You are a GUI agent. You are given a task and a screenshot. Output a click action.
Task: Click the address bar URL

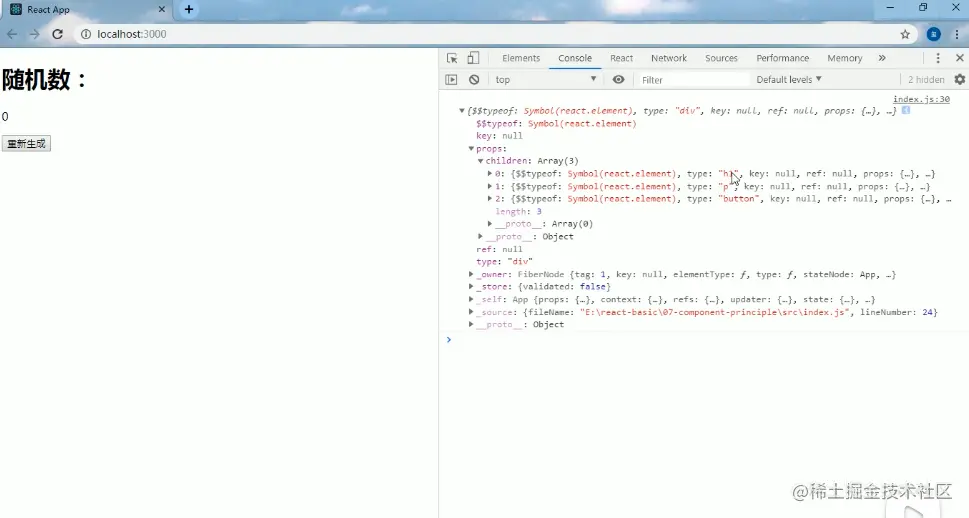pos(132,34)
